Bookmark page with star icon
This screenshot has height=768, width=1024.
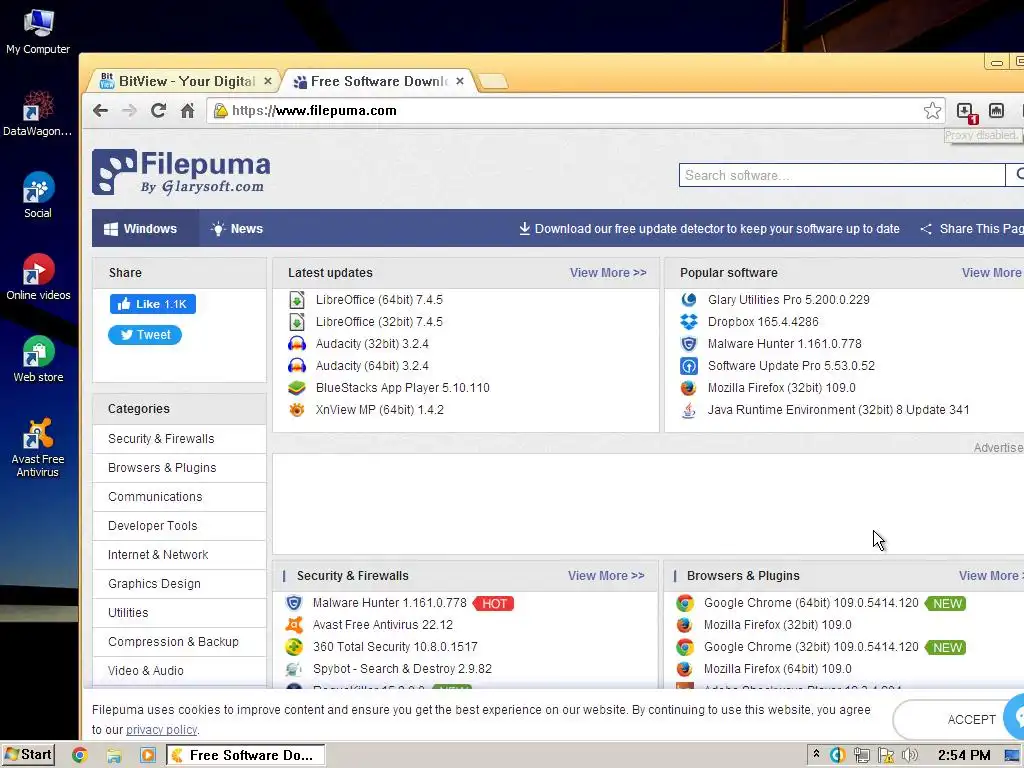tap(932, 110)
